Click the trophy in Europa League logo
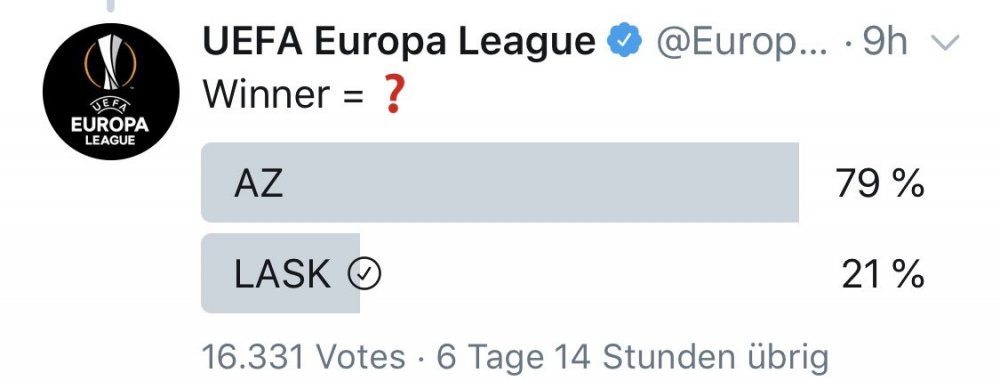 111,62
